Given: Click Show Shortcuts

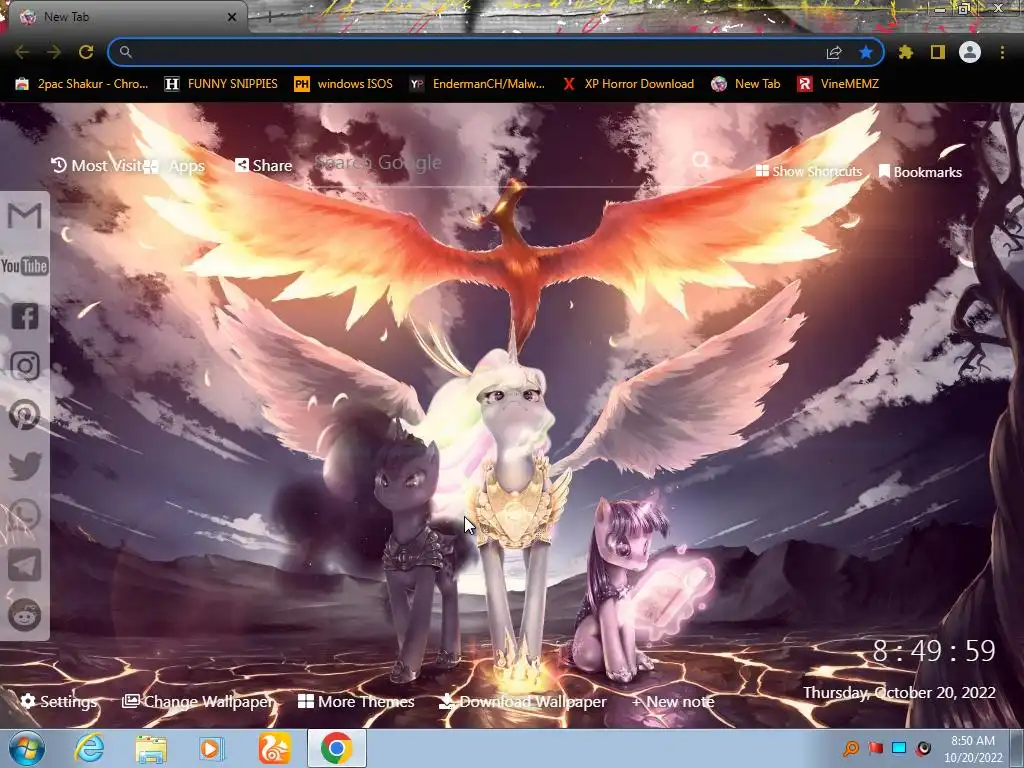Looking at the screenshot, I should tap(808, 171).
